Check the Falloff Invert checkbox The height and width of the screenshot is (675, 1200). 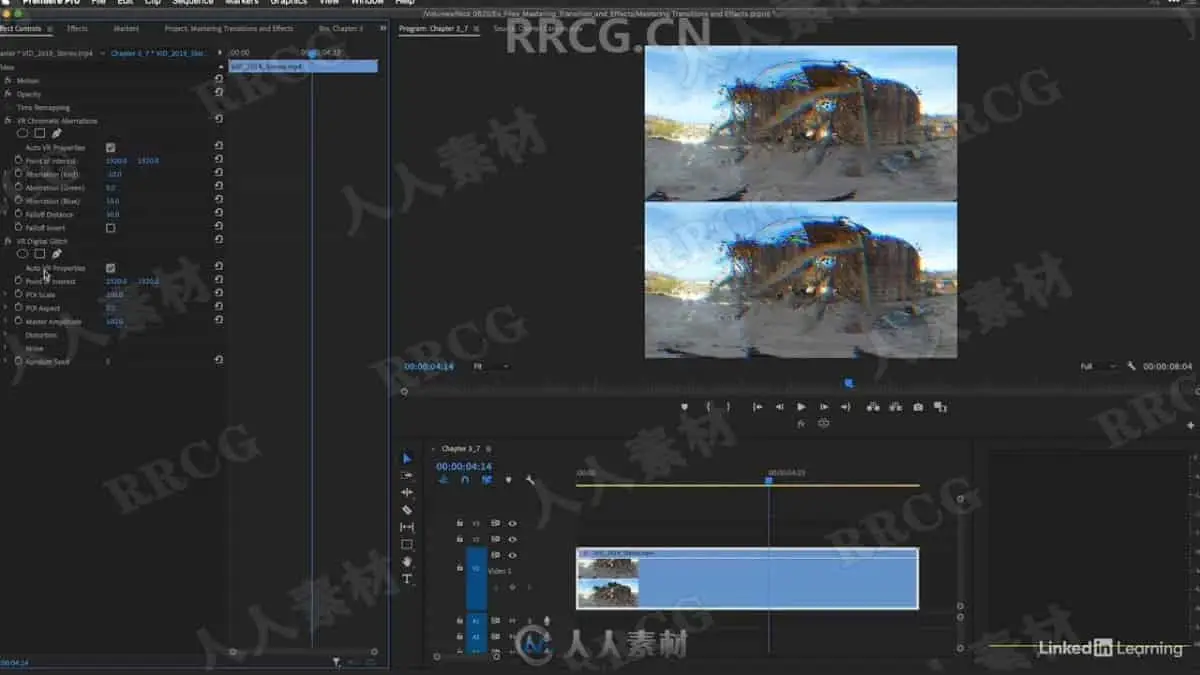coord(110,228)
